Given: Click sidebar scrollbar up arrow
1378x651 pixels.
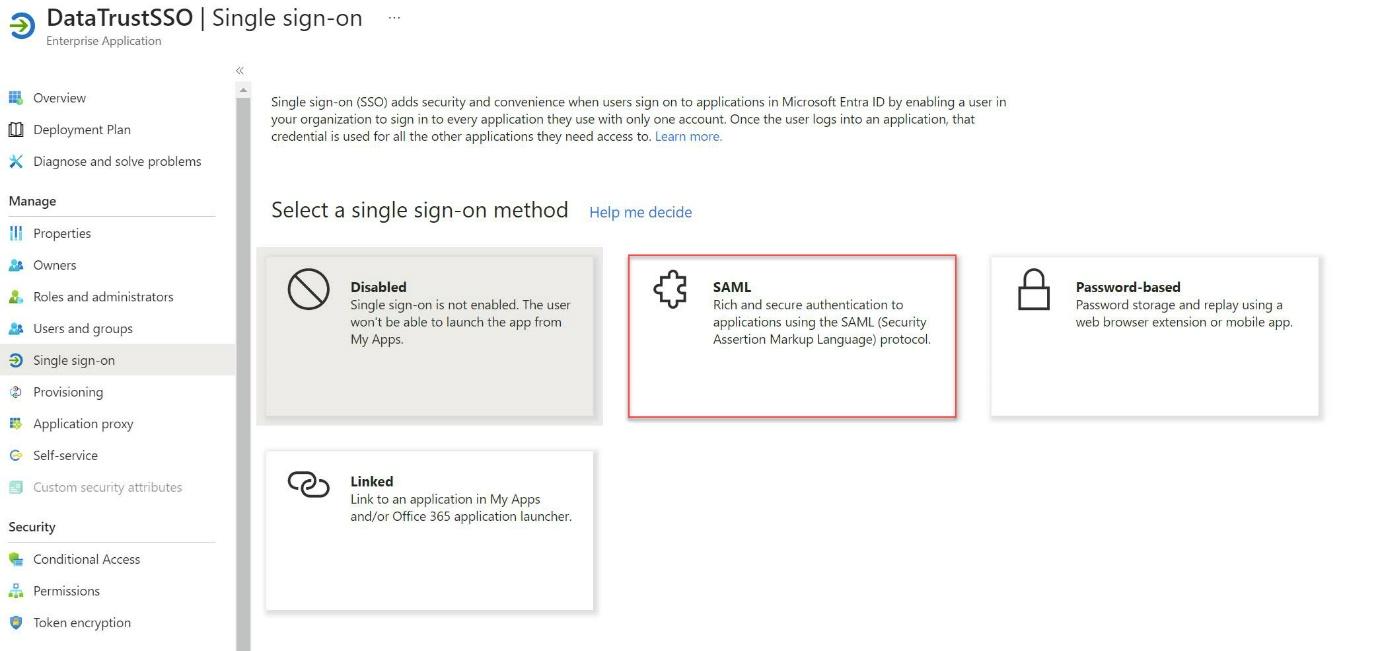Looking at the screenshot, I should click(243, 90).
